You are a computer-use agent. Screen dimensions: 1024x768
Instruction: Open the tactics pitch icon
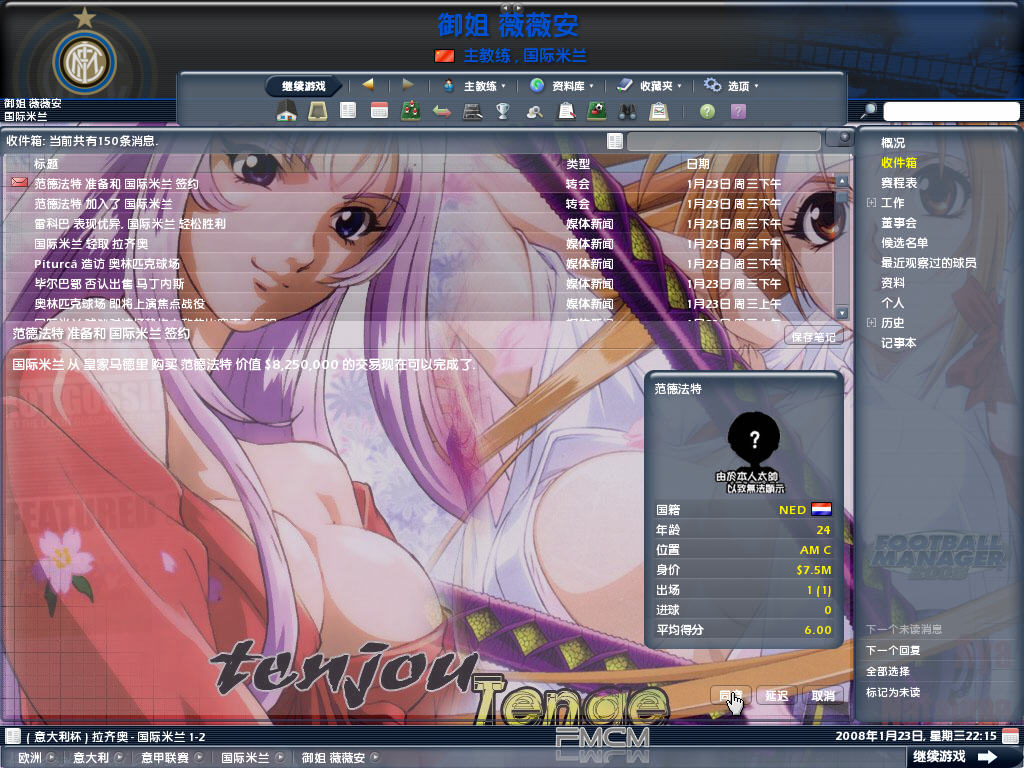pyautogui.click(x=410, y=112)
